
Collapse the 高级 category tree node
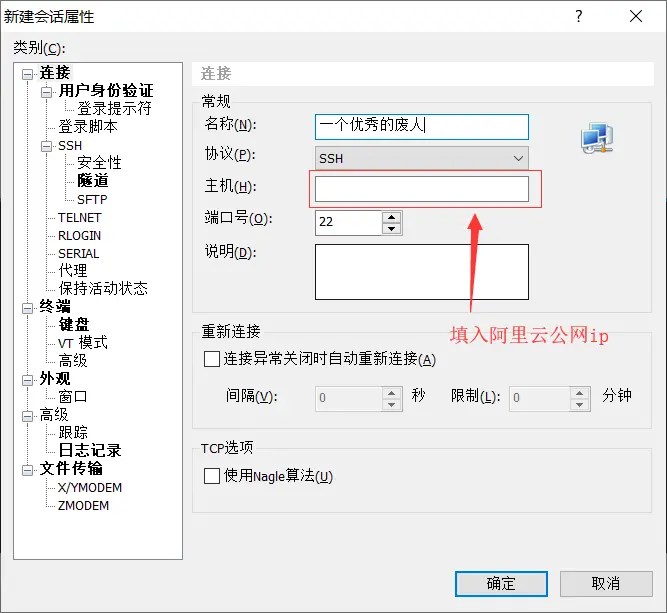27,416
